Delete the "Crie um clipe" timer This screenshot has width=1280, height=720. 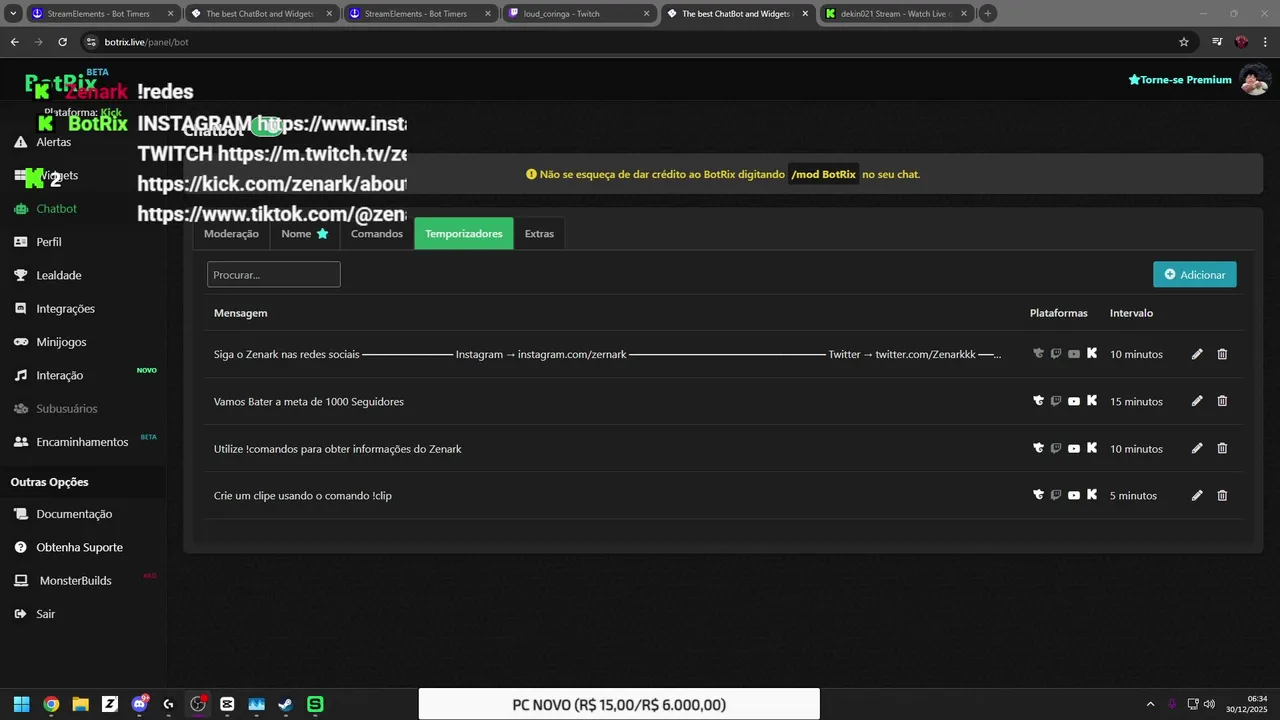(x=1222, y=495)
